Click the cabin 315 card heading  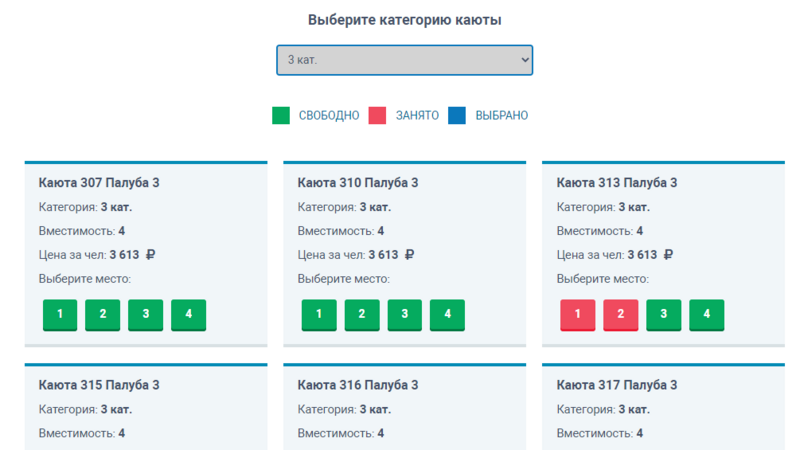[x=99, y=385]
